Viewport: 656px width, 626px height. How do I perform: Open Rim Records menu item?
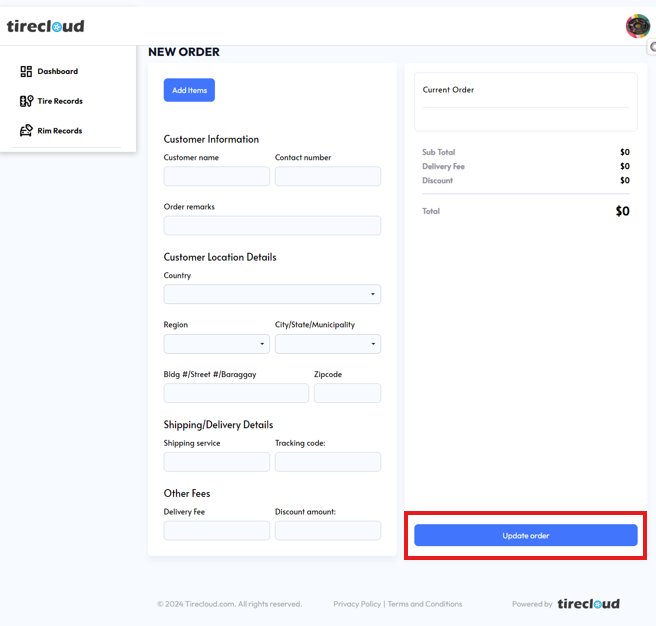(x=59, y=131)
